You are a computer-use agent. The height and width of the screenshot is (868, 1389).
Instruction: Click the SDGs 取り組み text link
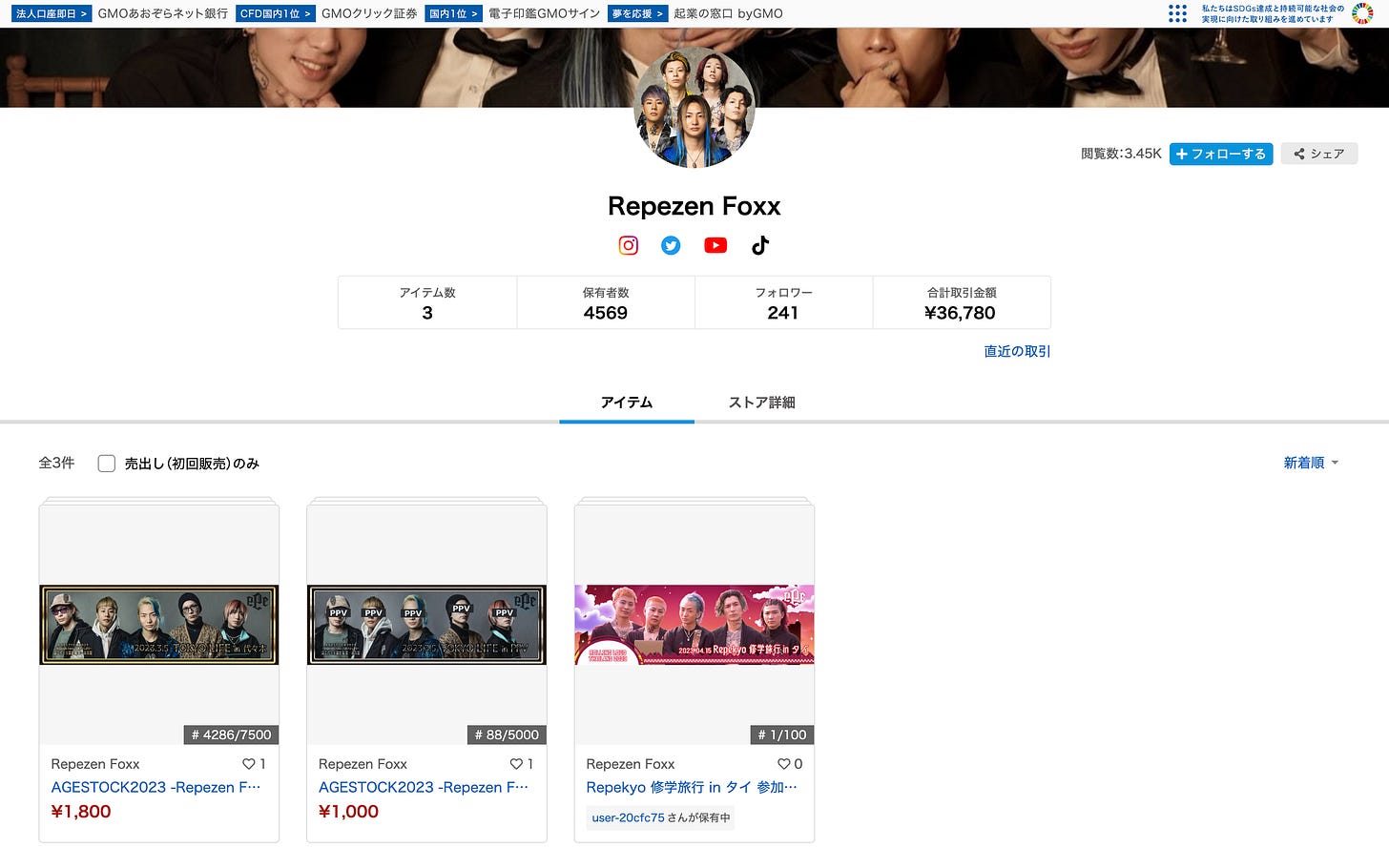point(1272,13)
